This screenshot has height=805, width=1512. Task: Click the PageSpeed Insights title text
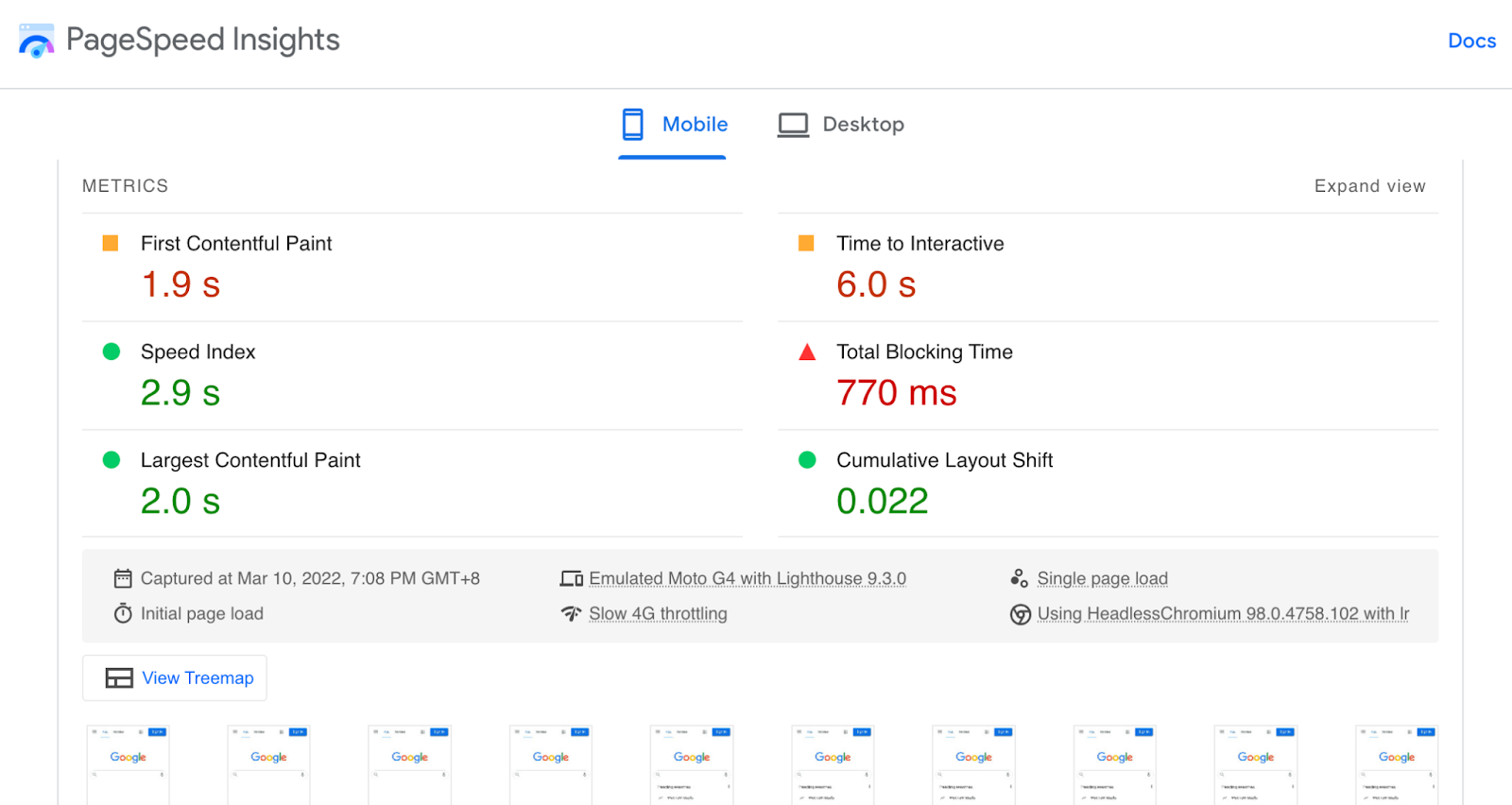click(x=203, y=40)
